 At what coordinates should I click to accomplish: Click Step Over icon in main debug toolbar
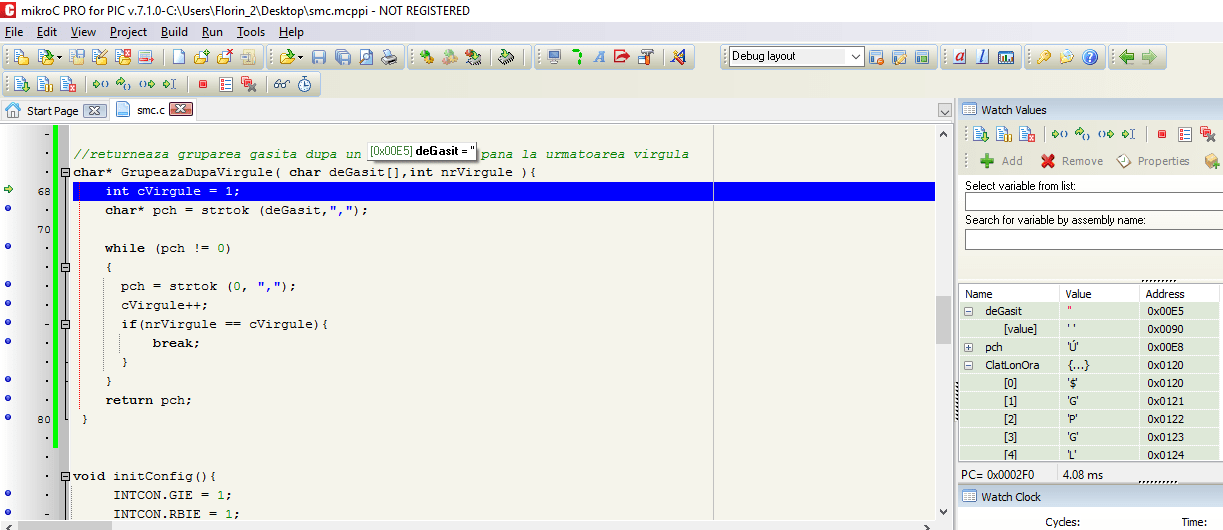point(123,85)
